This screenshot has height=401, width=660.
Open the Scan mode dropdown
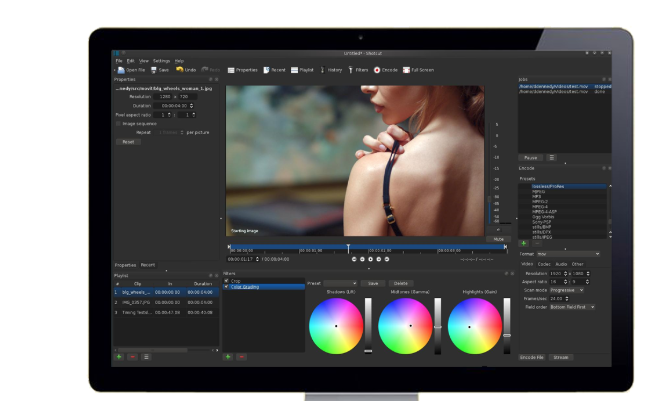(x=567, y=290)
